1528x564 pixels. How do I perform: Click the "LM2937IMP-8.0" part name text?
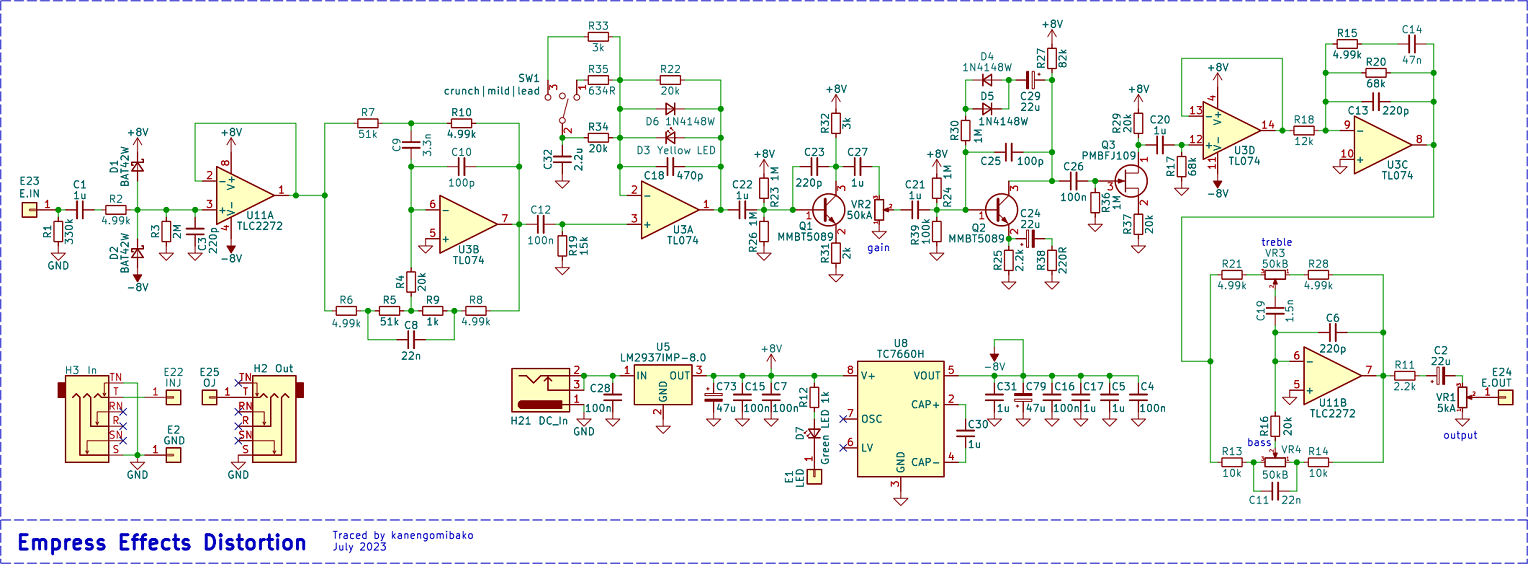click(x=664, y=356)
